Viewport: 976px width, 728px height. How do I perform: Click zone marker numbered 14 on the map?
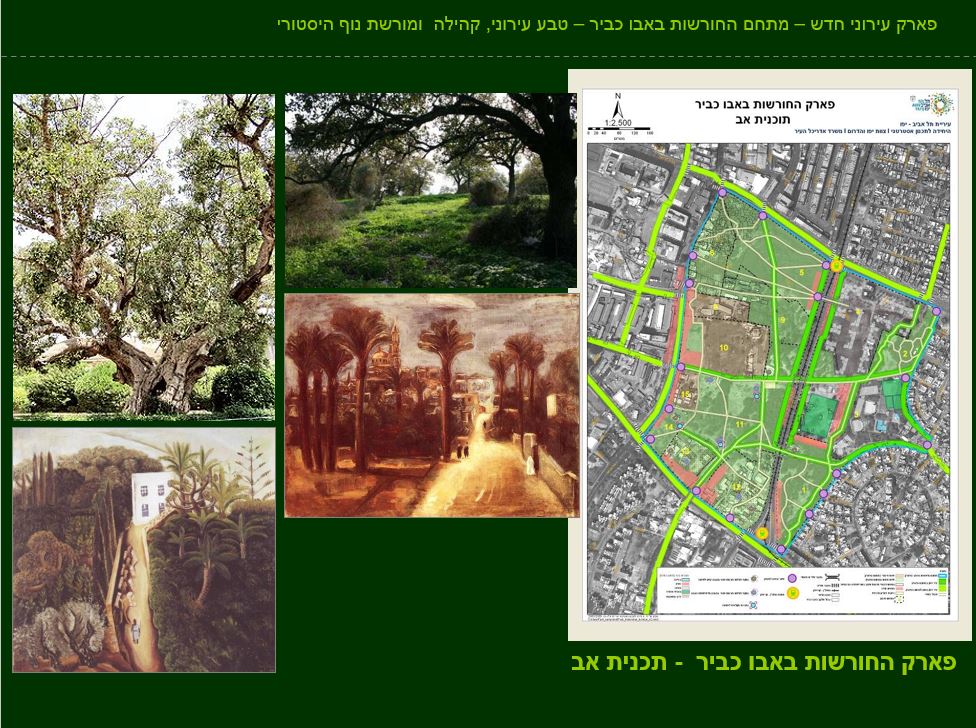tap(670, 427)
